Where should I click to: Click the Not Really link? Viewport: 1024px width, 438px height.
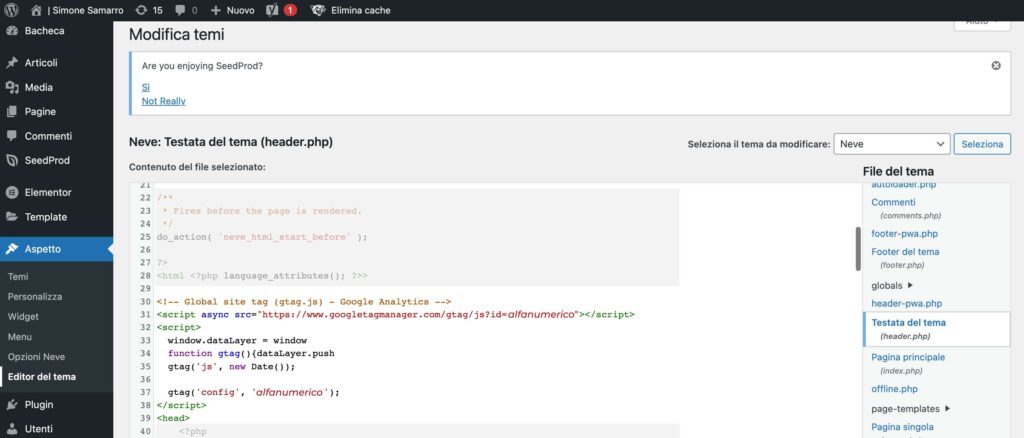tap(163, 101)
